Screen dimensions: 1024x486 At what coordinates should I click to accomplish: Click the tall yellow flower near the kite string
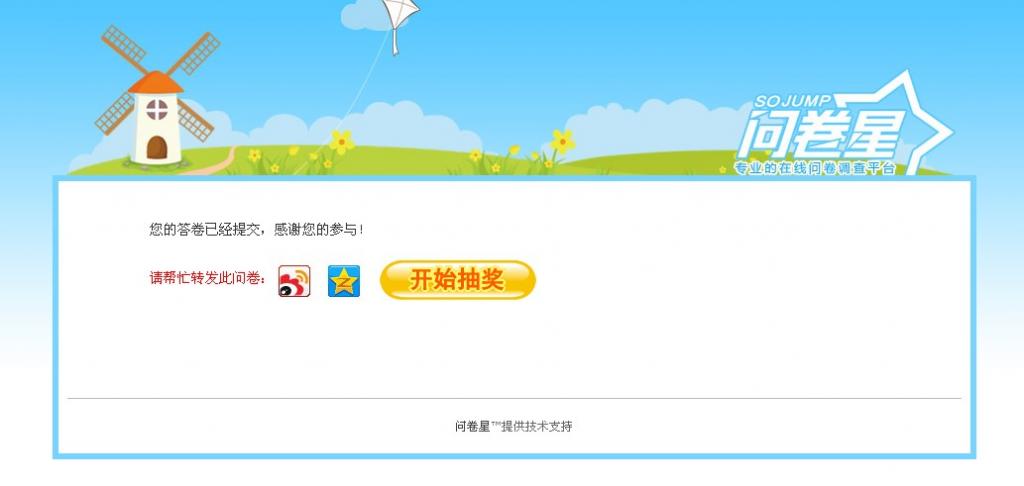click(342, 141)
